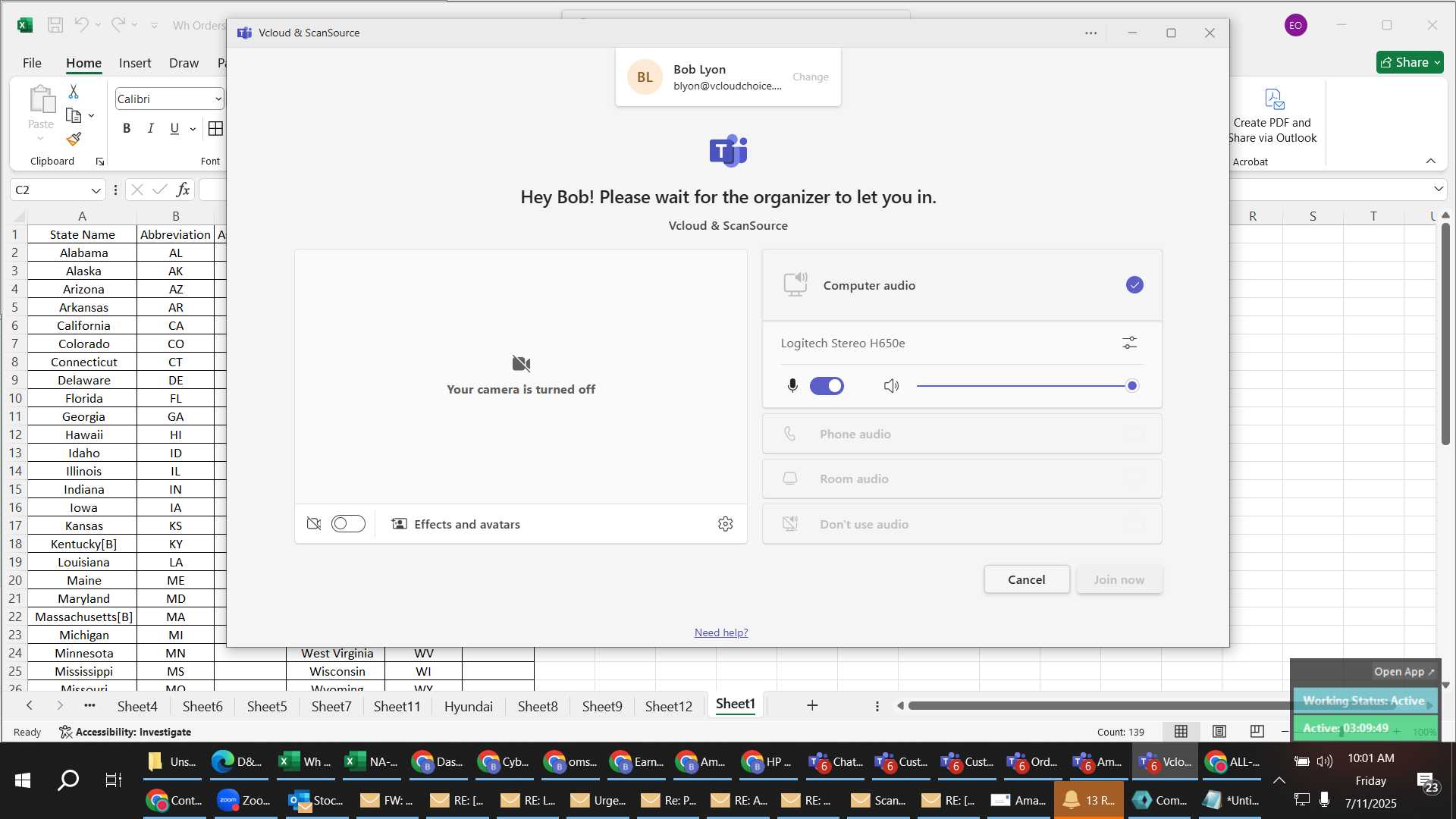Click the speaker volume icon in Teams
This screenshot has width=1456, height=819.
point(891,386)
